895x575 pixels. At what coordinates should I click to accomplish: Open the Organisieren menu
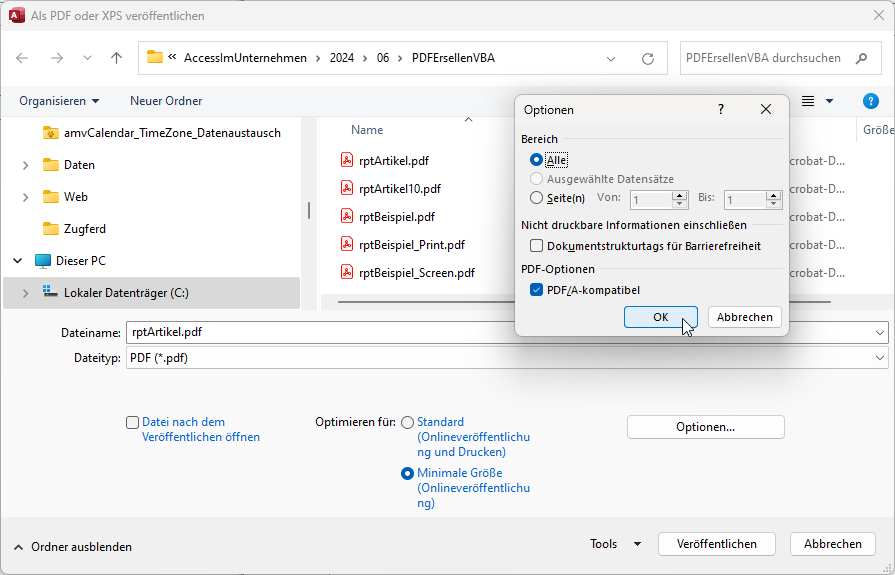(59, 101)
